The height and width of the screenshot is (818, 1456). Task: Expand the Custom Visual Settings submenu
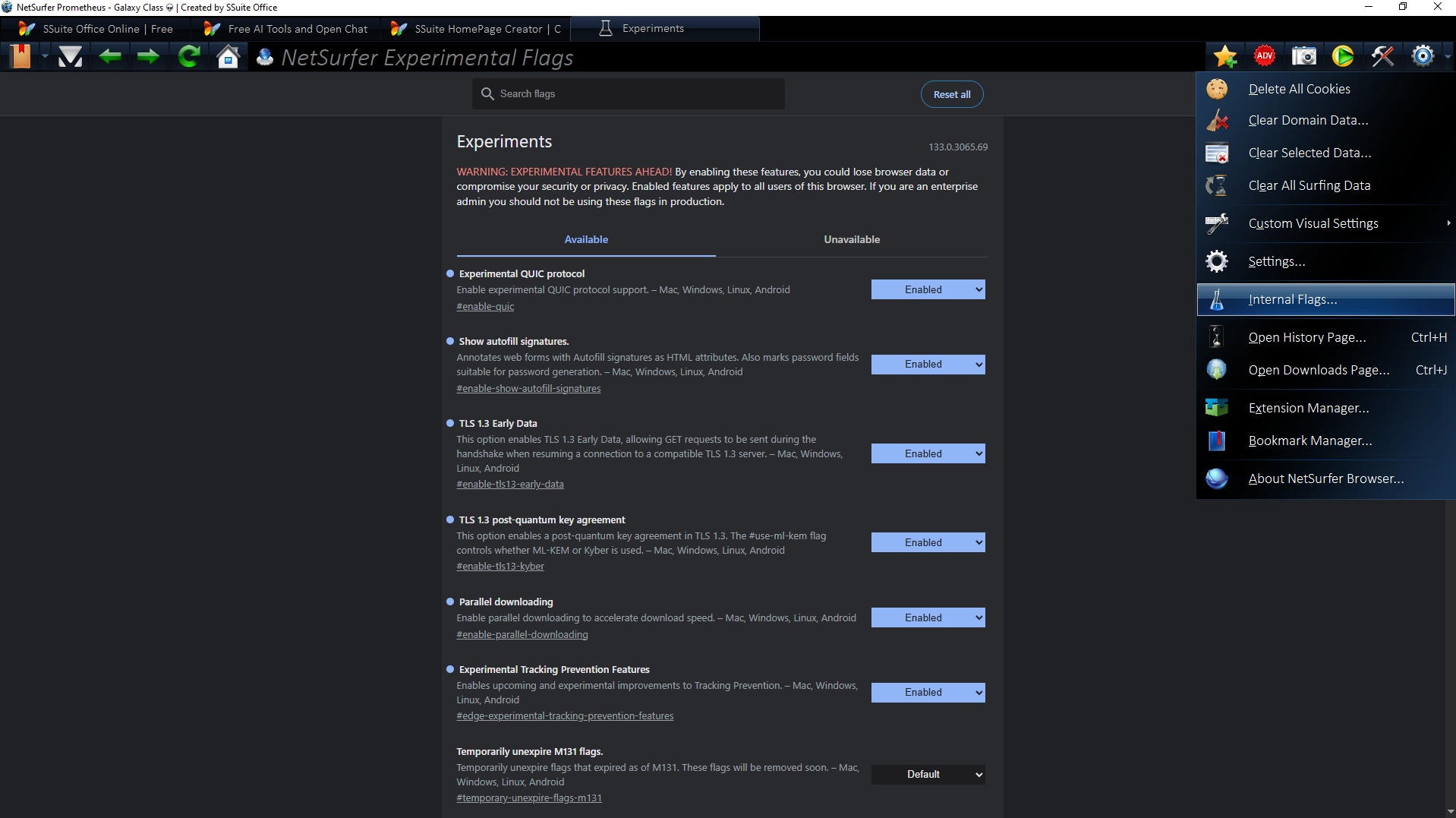[1313, 223]
